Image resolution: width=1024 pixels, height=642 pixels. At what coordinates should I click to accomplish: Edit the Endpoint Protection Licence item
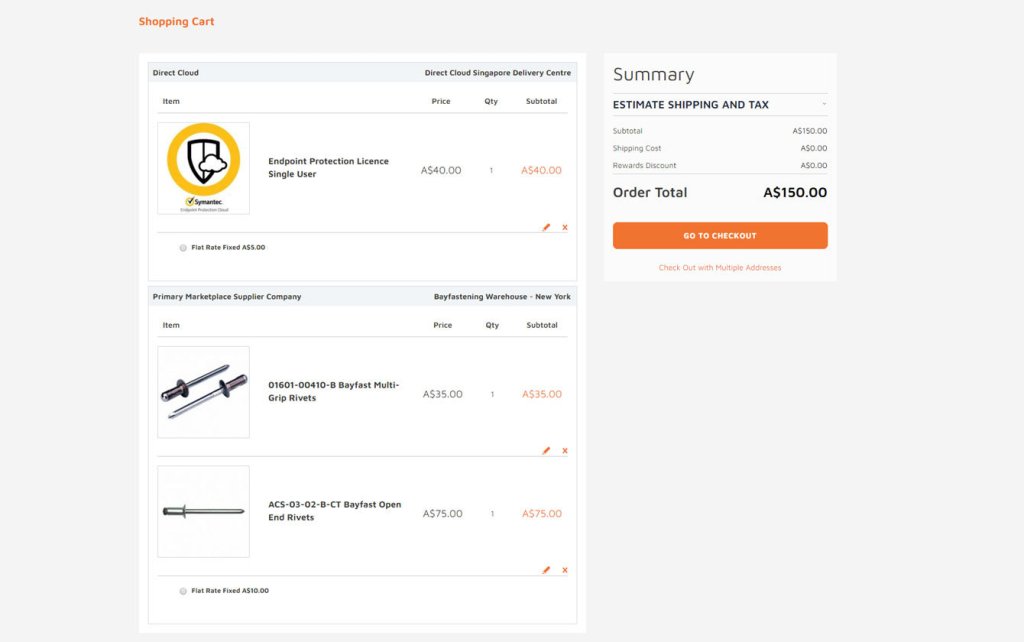546,227
